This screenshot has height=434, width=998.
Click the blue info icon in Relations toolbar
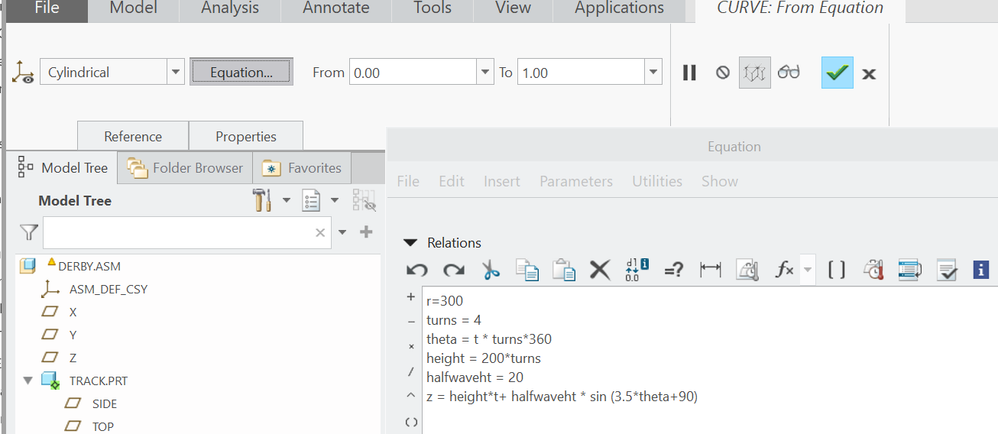pyautogui.click(x=981, y=269)
